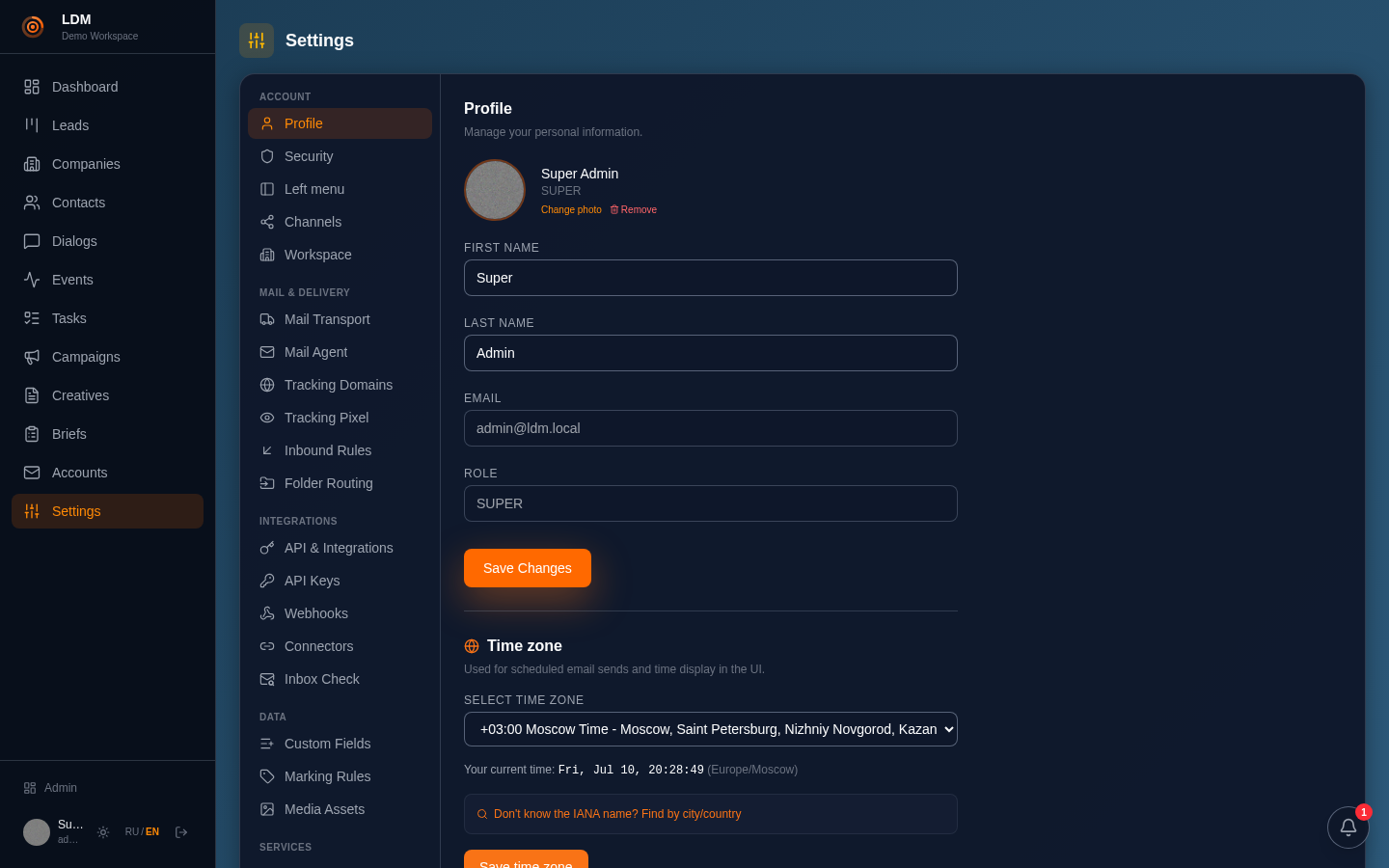Open Workspace settings
Viewport: 1389px width, 868px height.
340,255
